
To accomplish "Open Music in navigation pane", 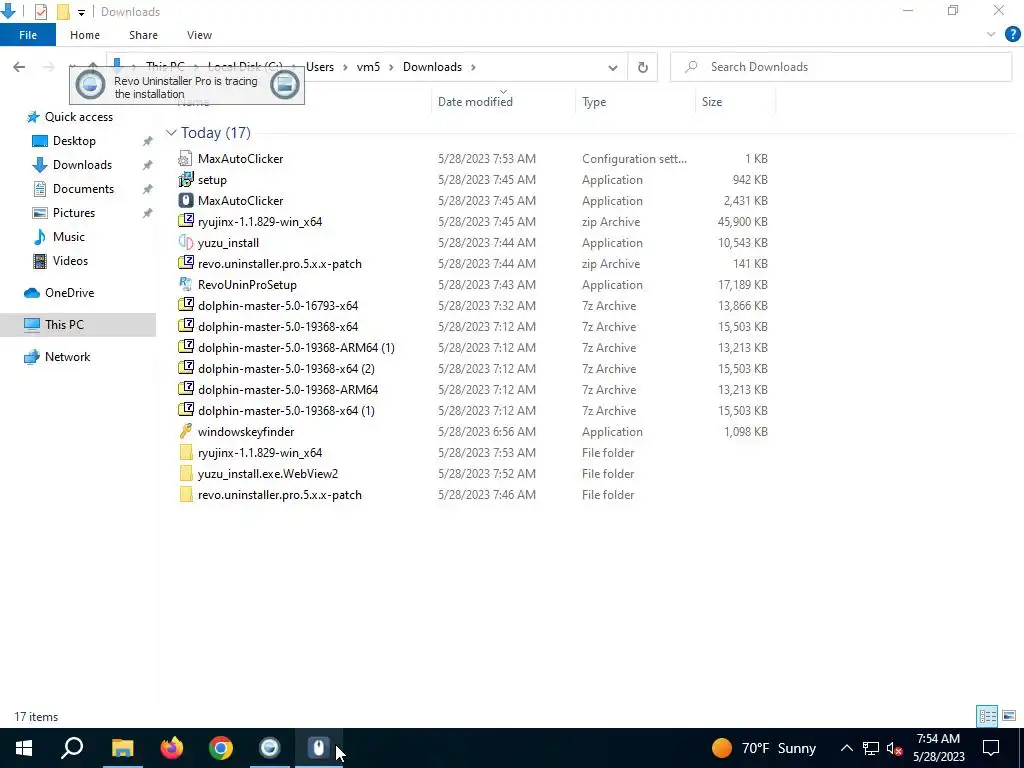I will pos(69,237).
